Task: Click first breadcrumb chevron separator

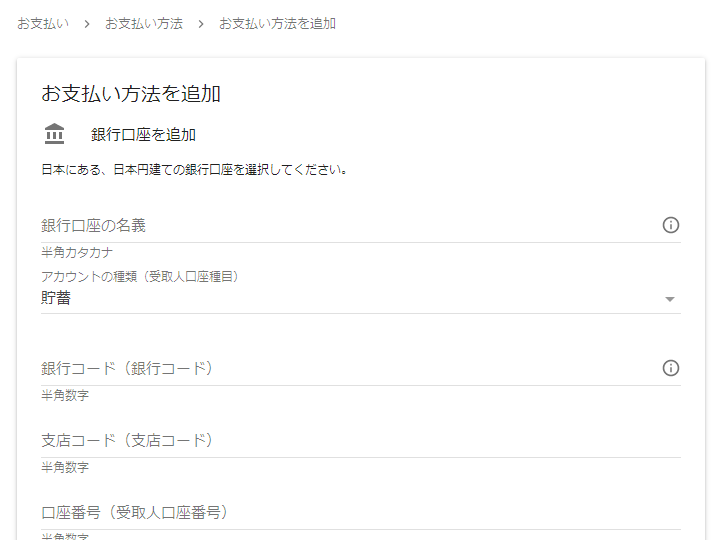Action: point(87,24)
